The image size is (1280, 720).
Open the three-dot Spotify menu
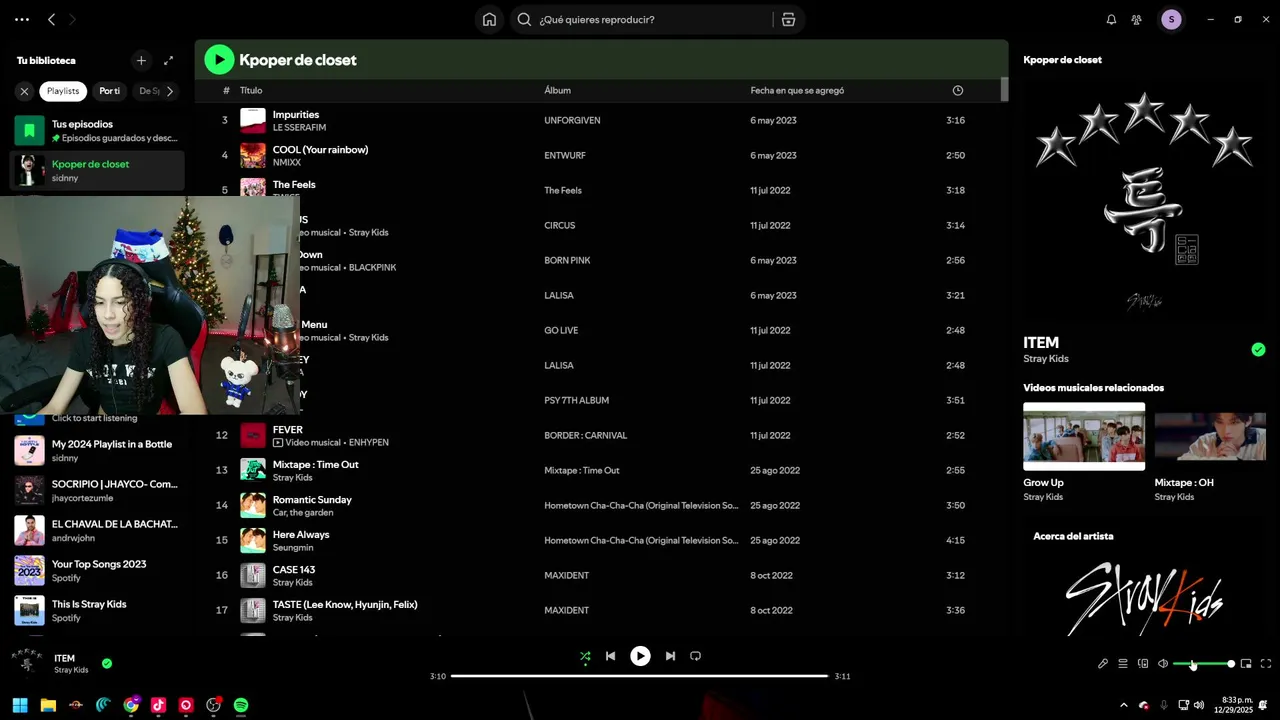coord(22,19)
